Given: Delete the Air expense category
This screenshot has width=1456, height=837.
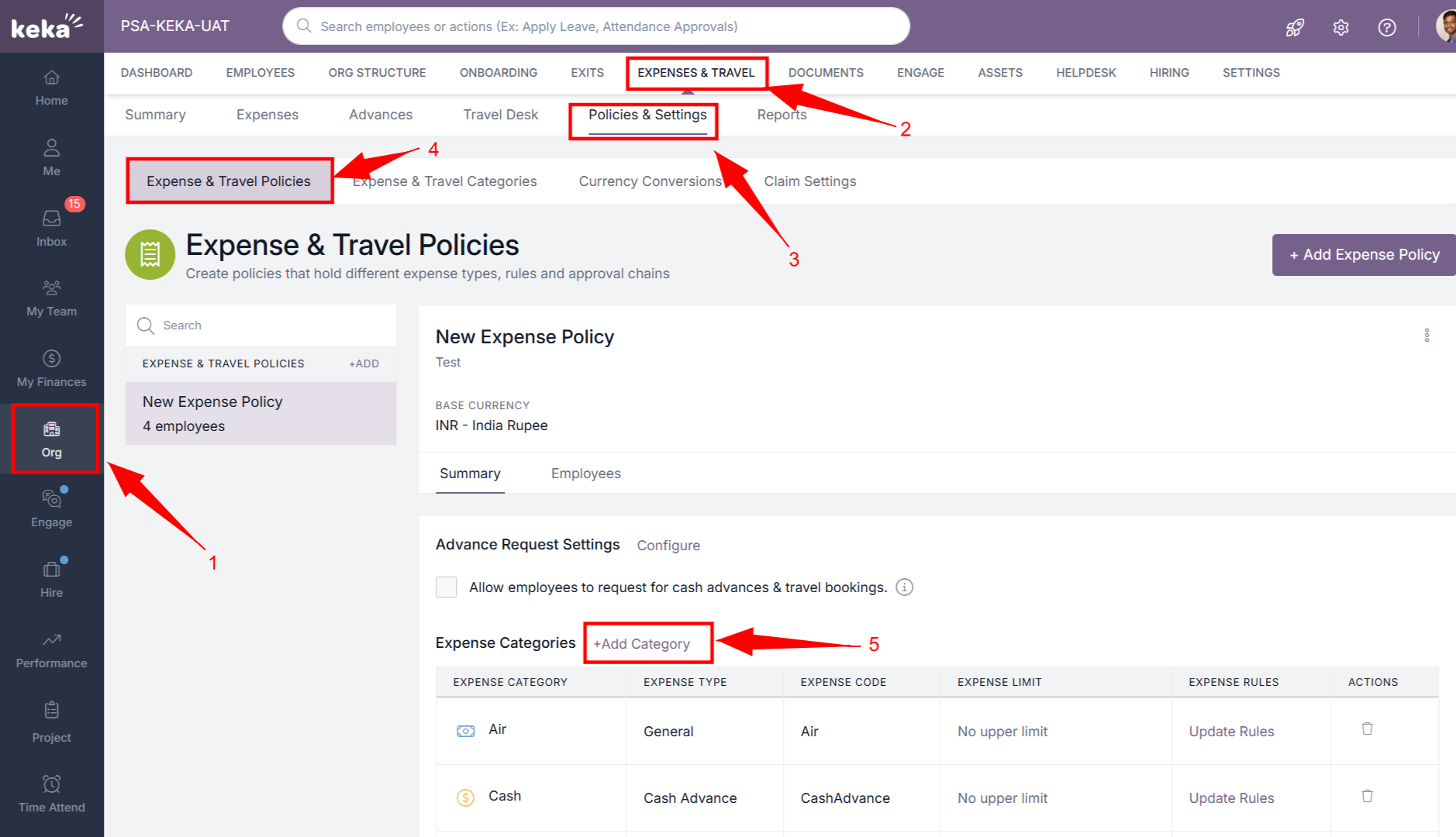Looking at the screenshot, I should tap(1367, 729).
